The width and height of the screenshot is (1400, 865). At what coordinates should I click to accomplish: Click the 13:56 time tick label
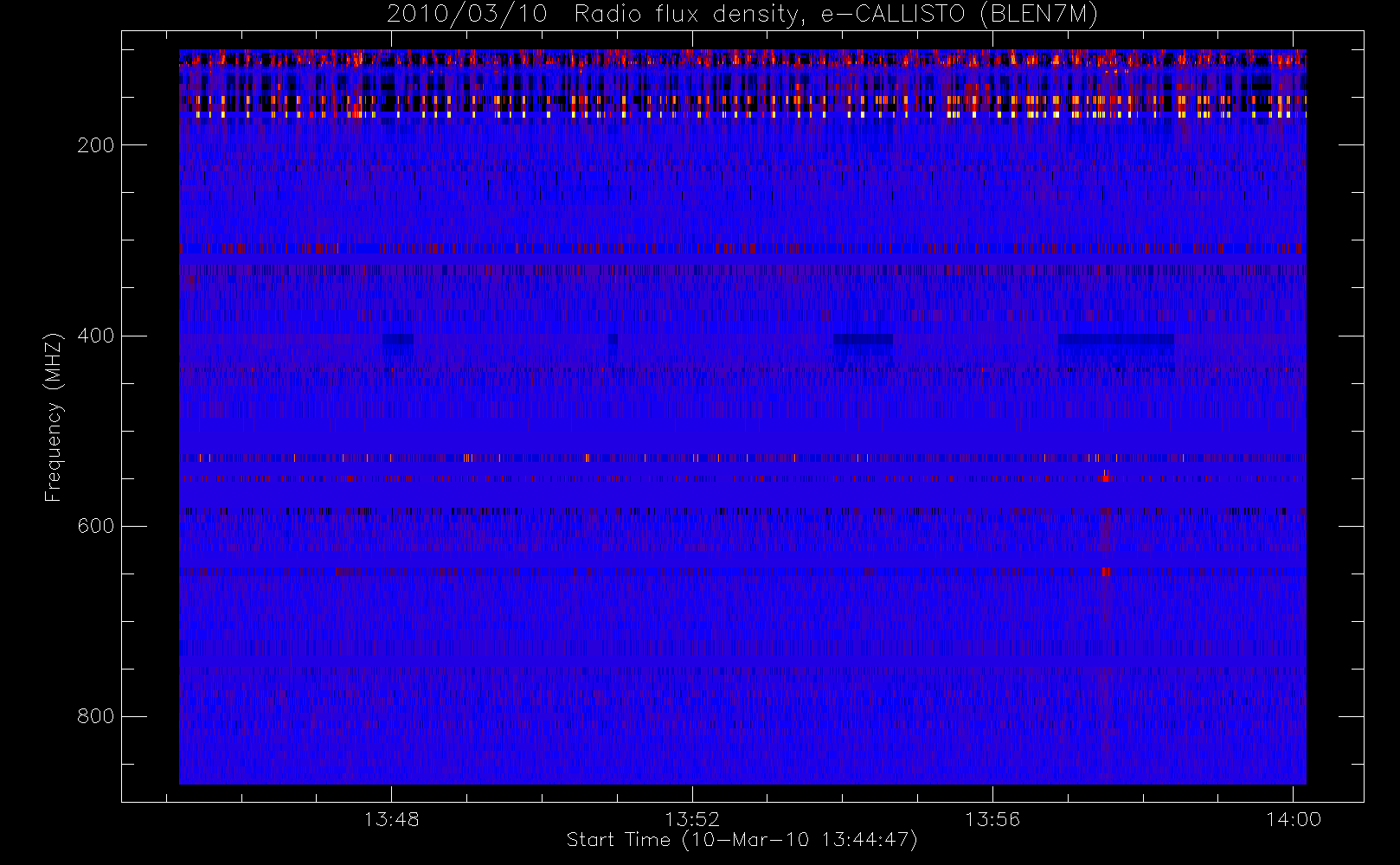(992, 818)
